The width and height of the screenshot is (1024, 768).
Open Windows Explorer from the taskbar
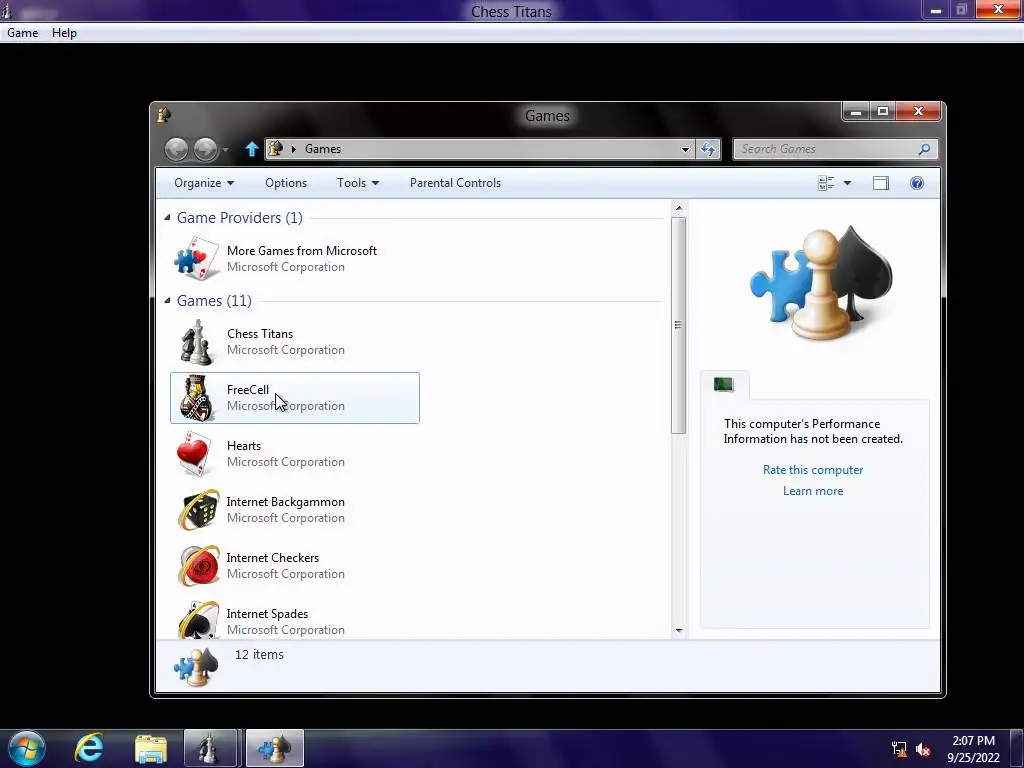(151, 748)
